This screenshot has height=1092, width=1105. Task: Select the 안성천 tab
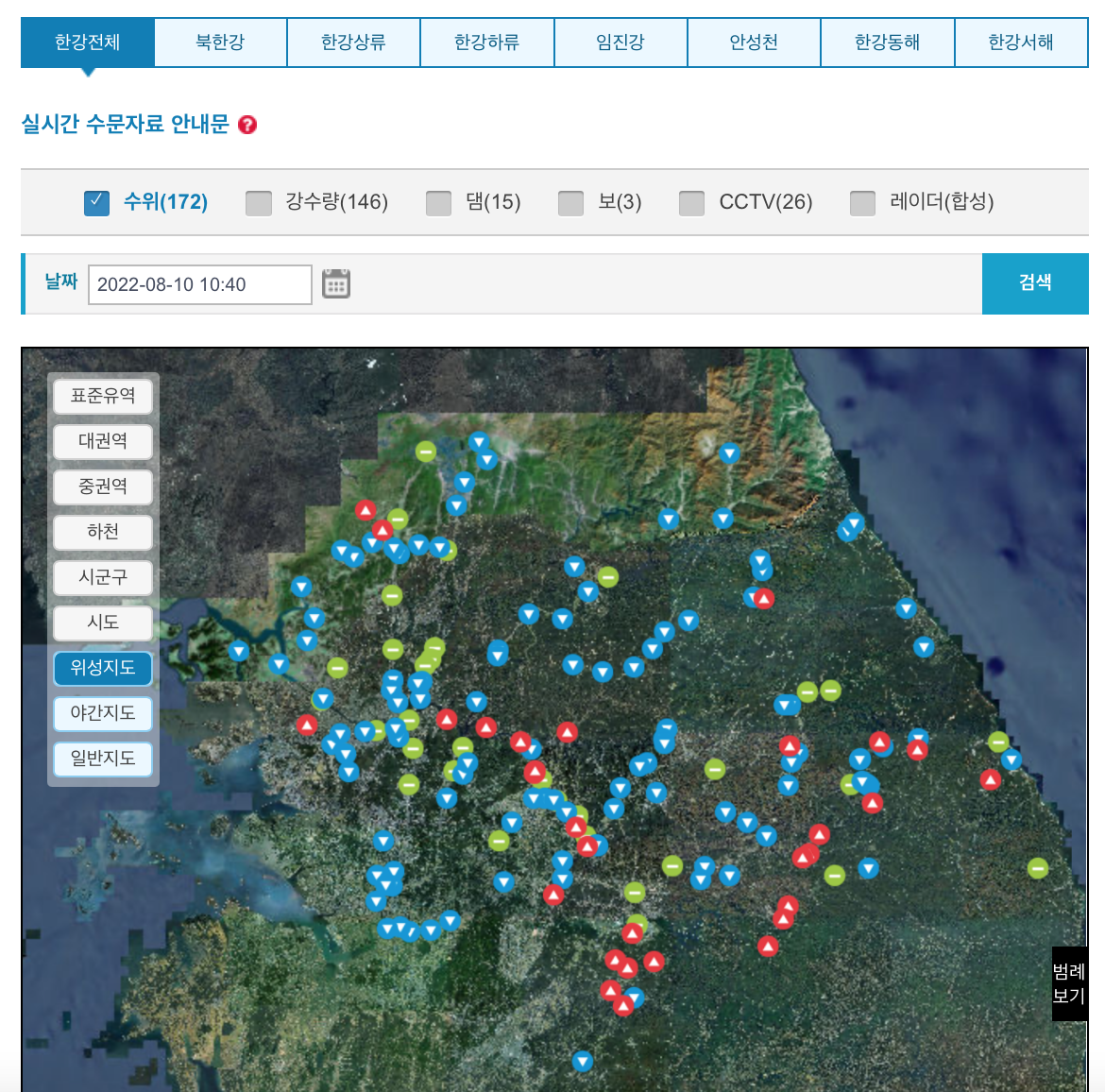pyautogui.click(x=754, y=43)
